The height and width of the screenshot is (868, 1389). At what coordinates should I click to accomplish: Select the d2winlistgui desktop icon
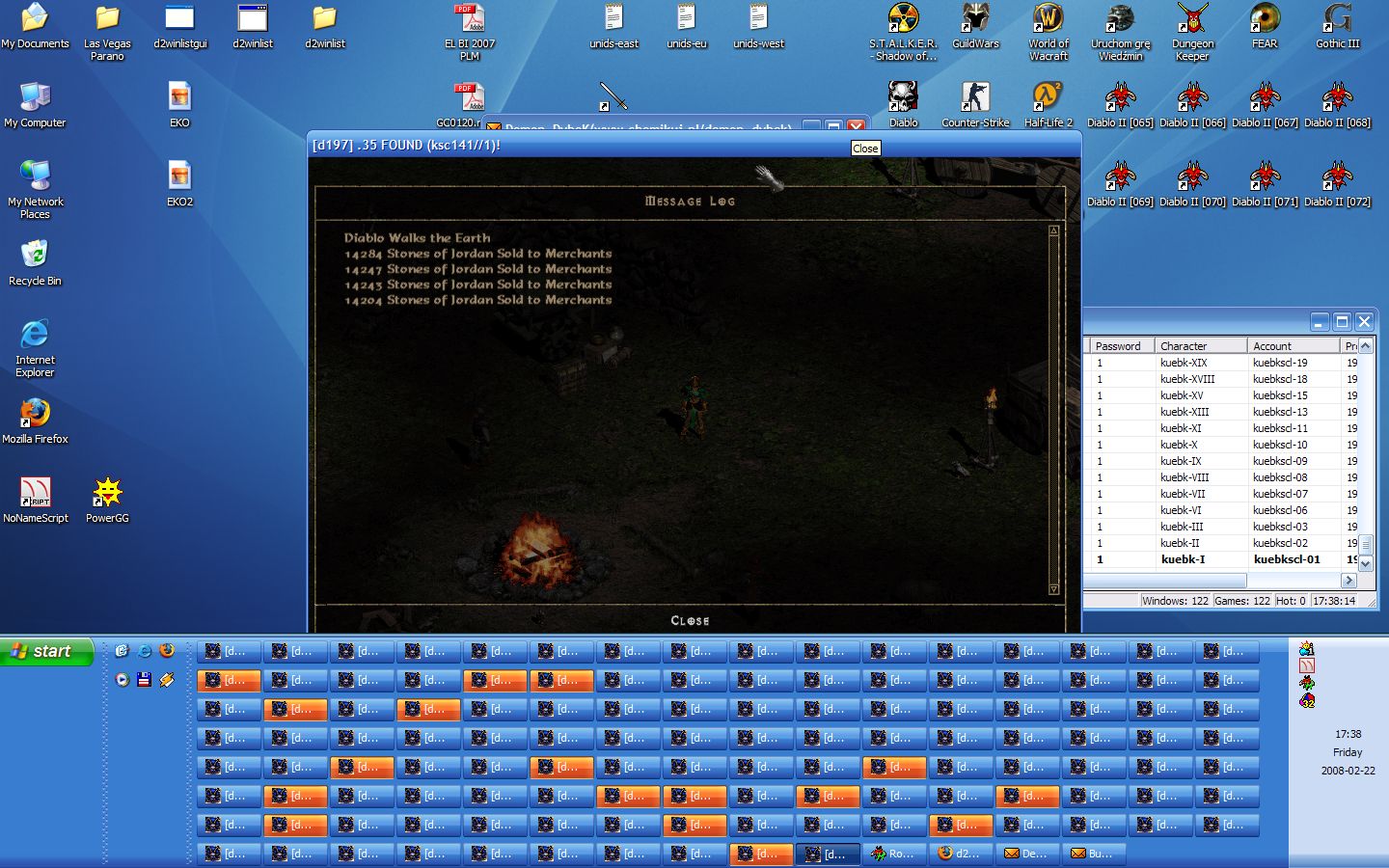179,26
